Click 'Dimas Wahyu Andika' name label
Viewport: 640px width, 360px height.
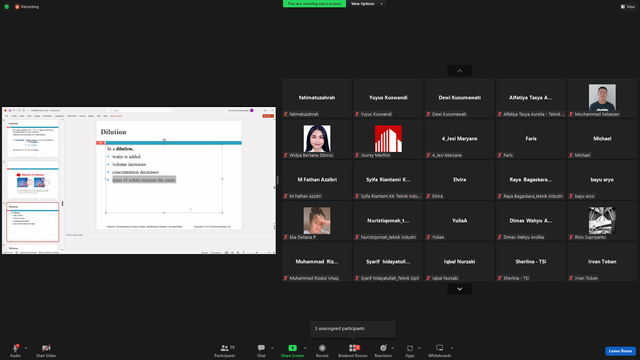(x=524, y=237)
